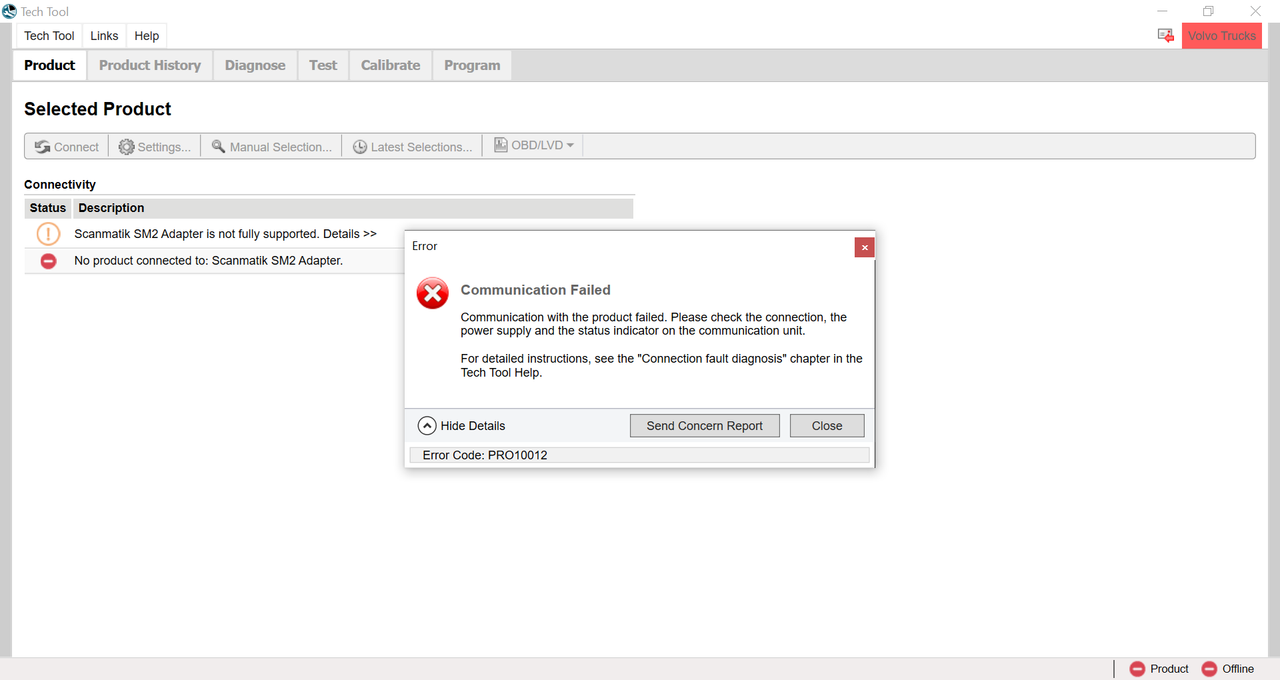Click the notification icon beside Volvo Trucks

pos(1166,36)
